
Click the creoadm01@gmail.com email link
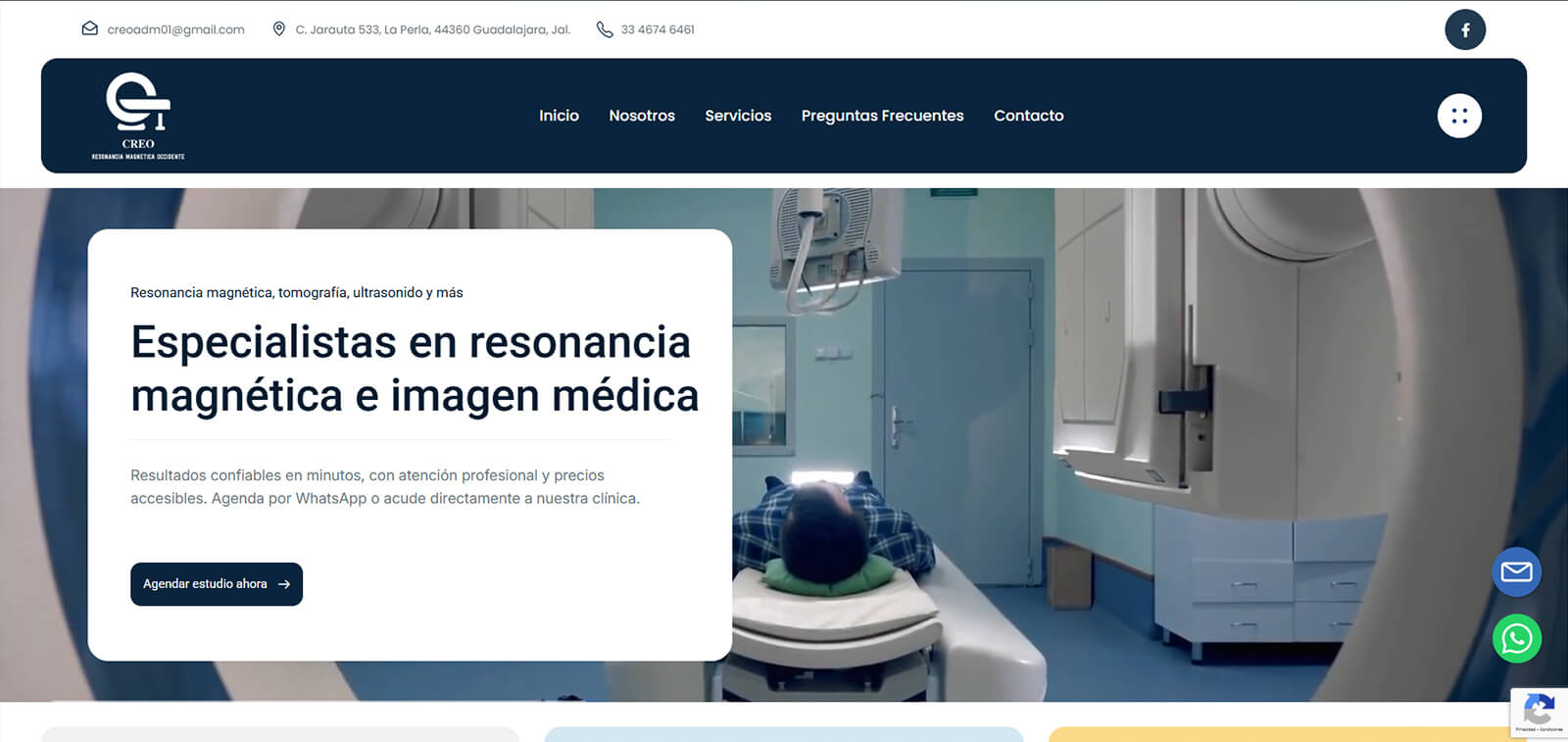coord(176,29)
